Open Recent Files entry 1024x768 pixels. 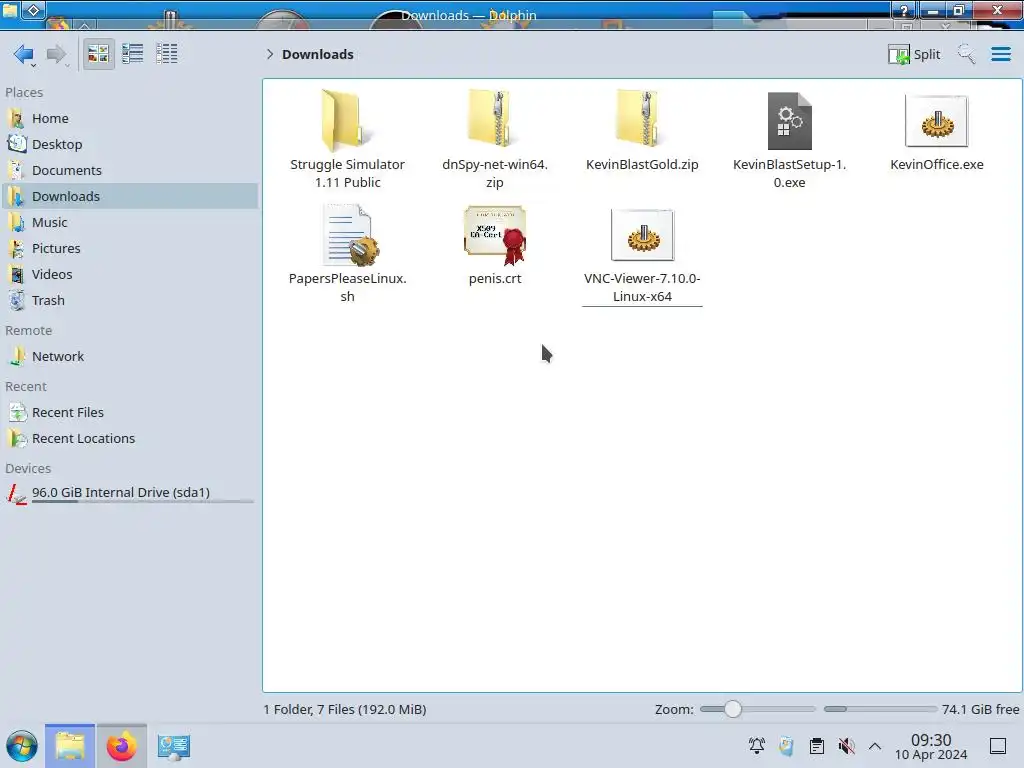(x=130, y=413)
